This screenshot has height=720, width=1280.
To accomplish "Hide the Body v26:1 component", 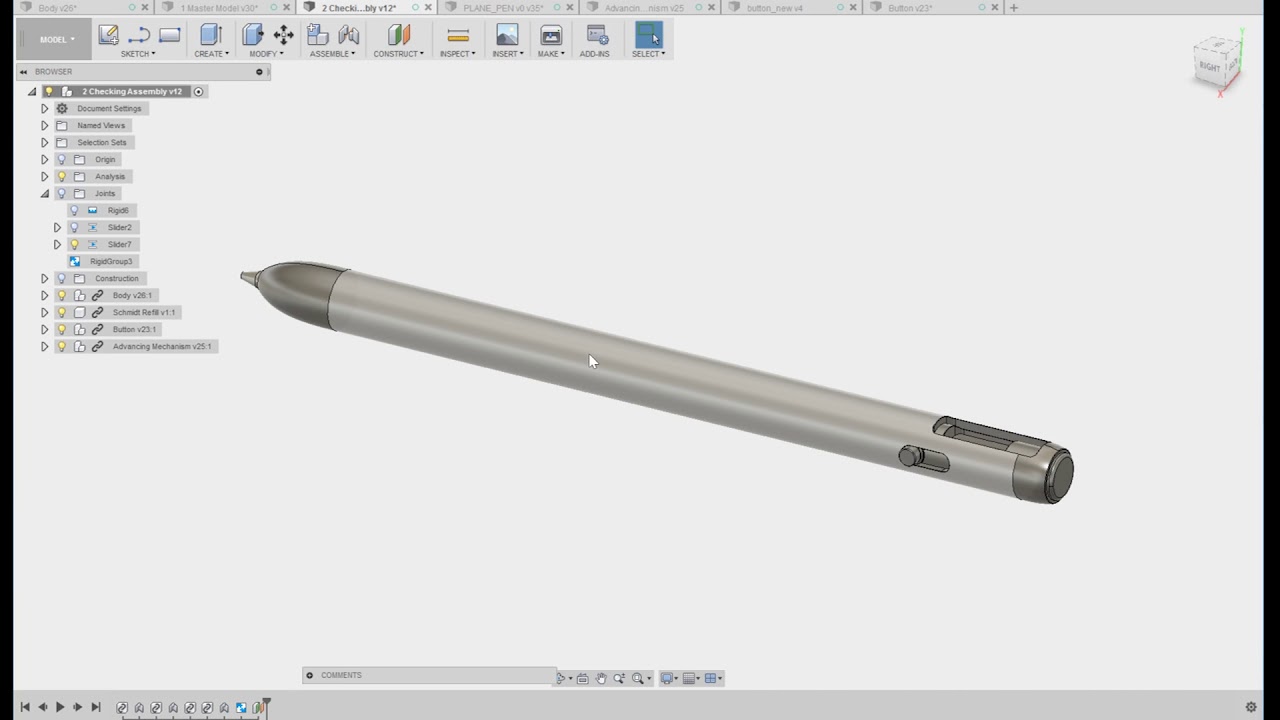I will [61, 295].
